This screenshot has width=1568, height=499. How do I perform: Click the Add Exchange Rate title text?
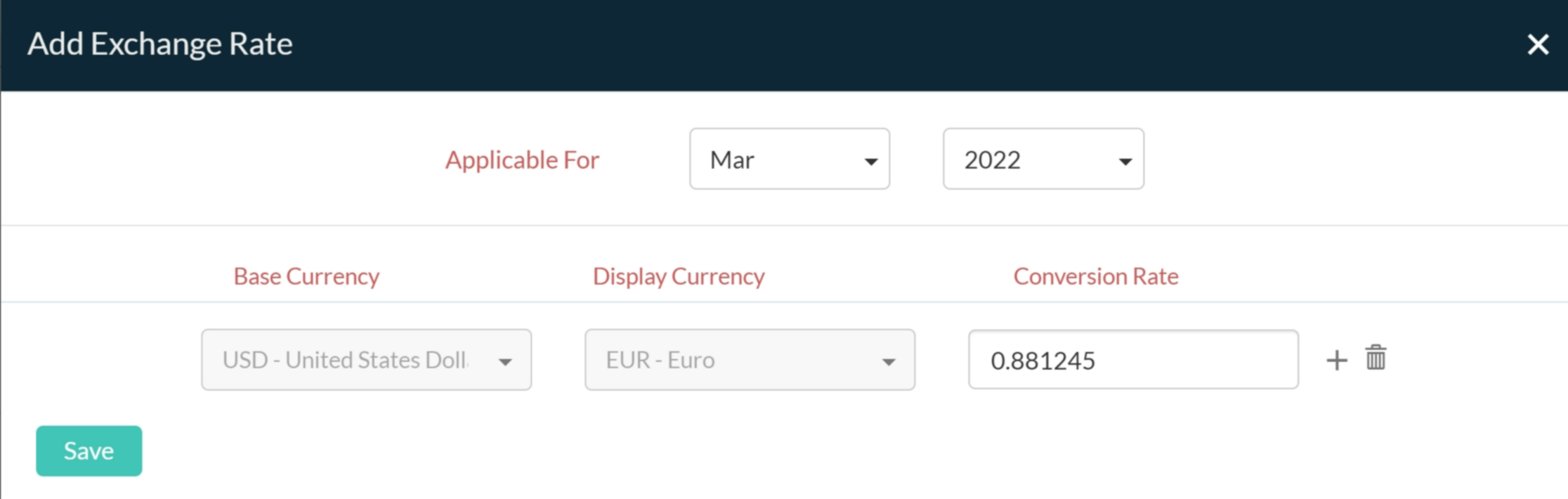pos(160,44)
